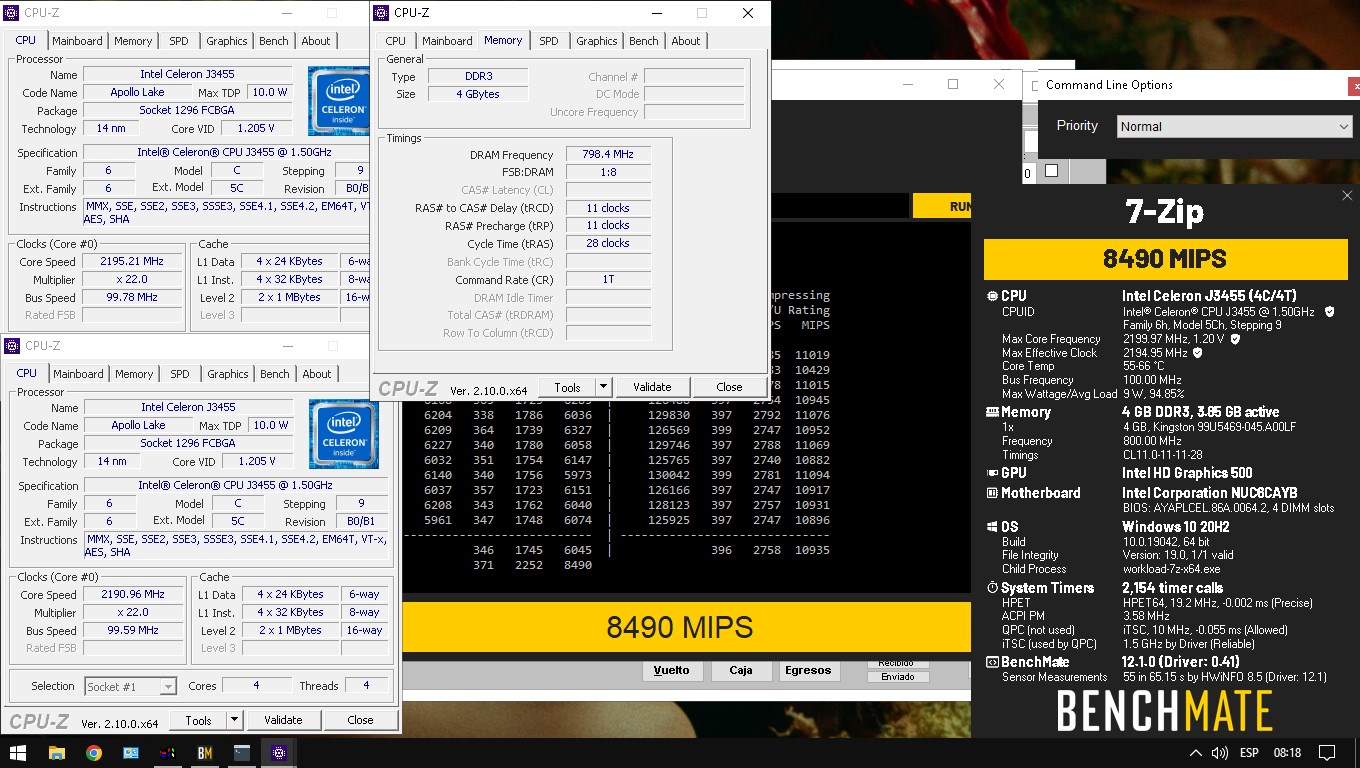Open the blue contact-card app on the taskbar
Image resolution: width=1360 pixels, height=768 pixels.
tap(131, 752)
